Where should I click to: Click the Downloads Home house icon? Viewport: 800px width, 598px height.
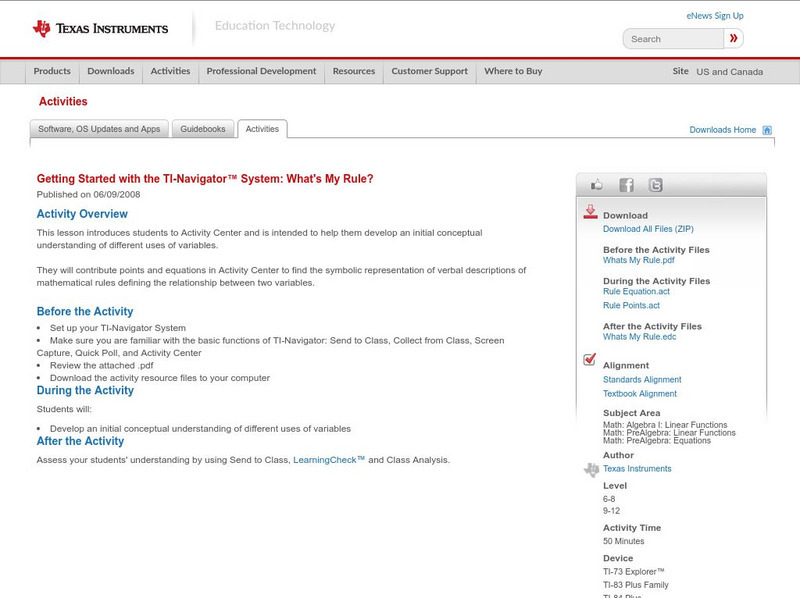click(x=767, y=130)
